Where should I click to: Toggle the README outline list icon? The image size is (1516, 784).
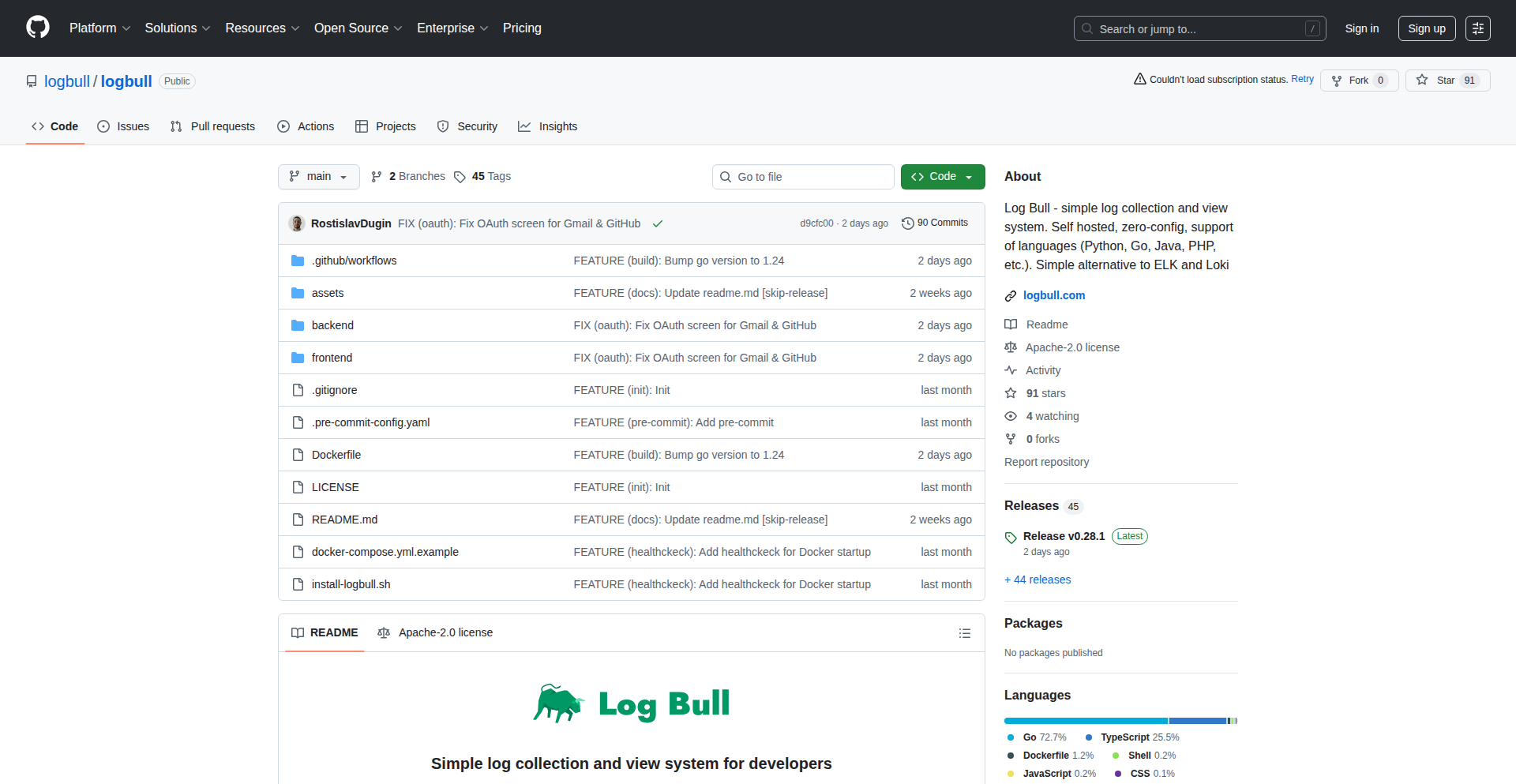965,632
